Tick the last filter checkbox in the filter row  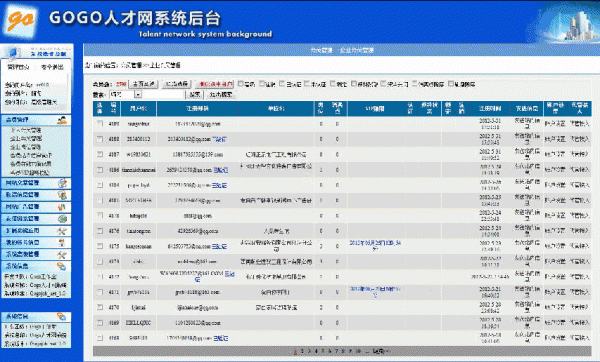pyautogui.click(x=451, y=83)
